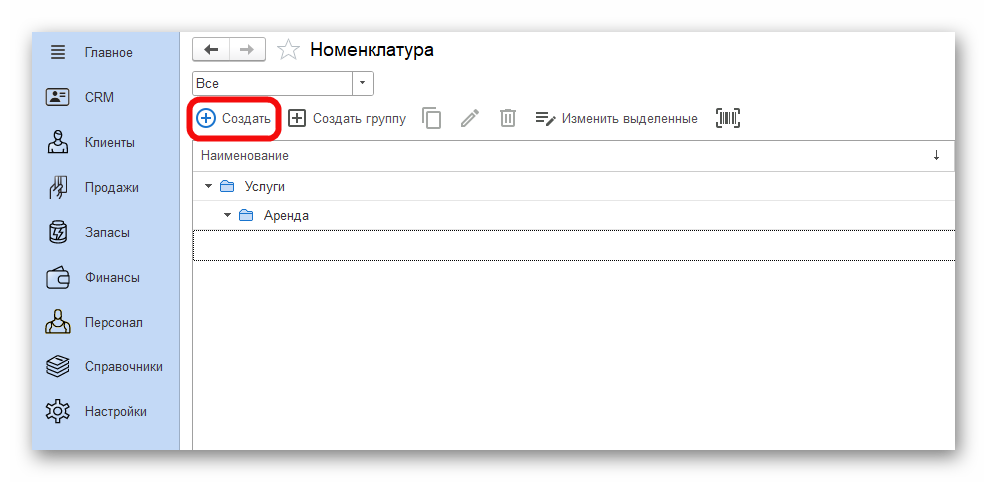987x482 pixels.
Task: Open the Настройки section
Action: [x=116, y=412]
